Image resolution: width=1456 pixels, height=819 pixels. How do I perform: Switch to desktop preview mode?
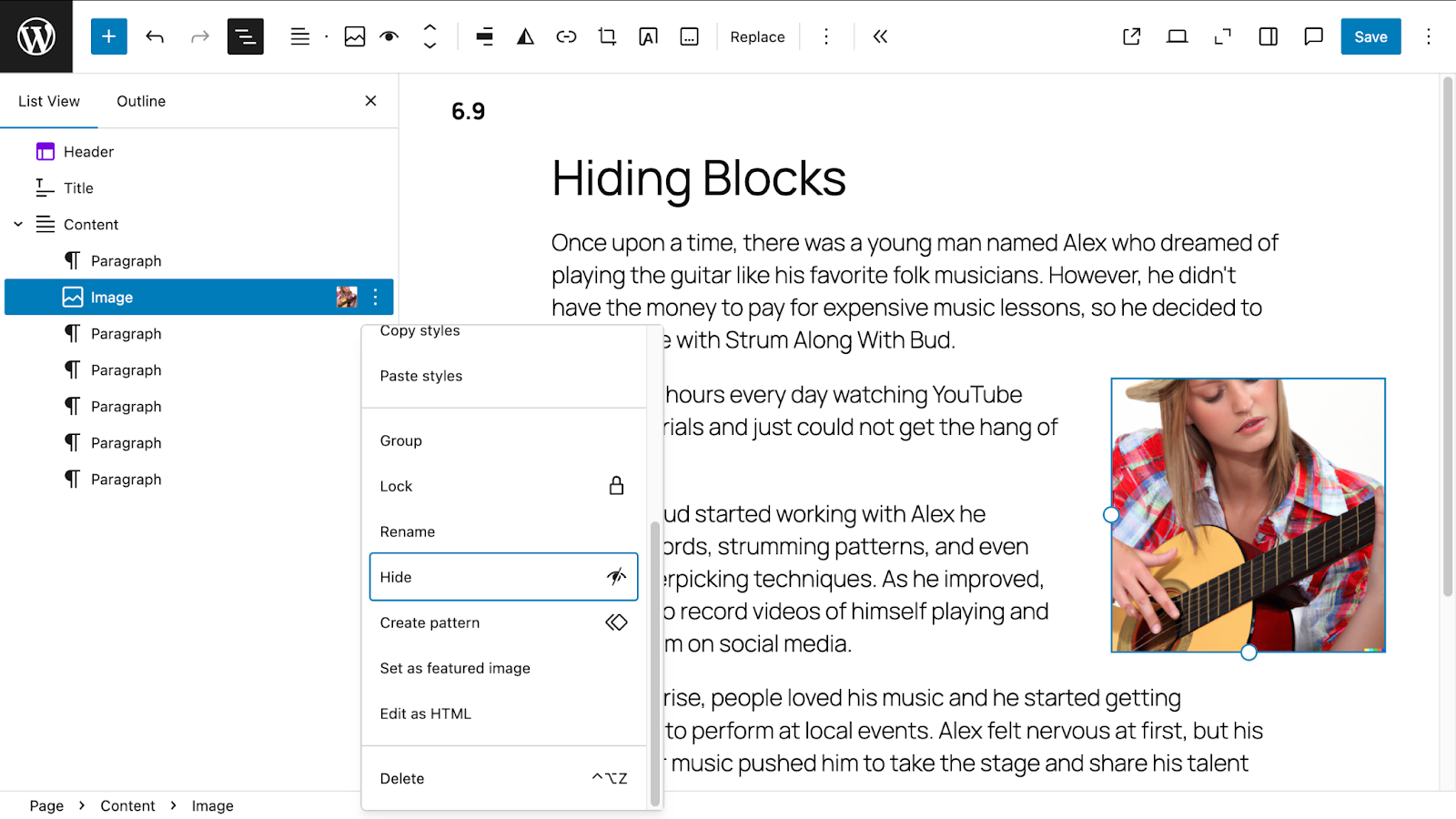point(1177,36)
